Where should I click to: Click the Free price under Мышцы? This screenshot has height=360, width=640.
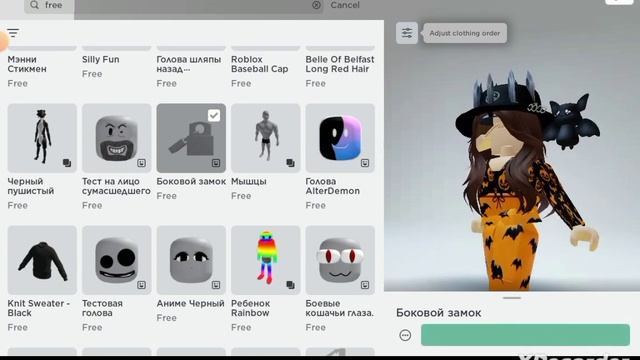pyautogui.click(x=241, y=196)
